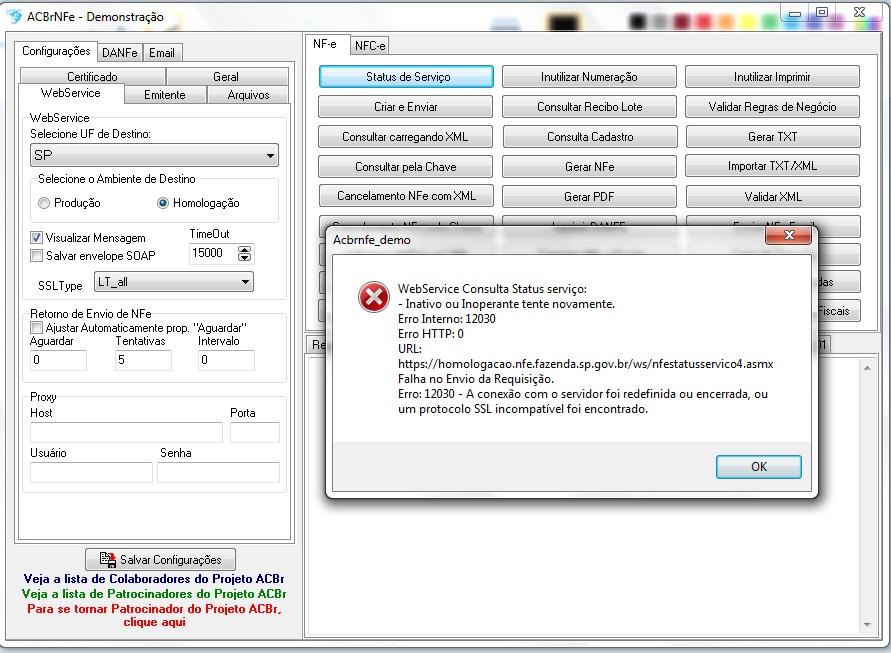This screenshot has height=653, width=891.
Task: Click the Salvar Configurações button
Action: [x=160, y=560]
